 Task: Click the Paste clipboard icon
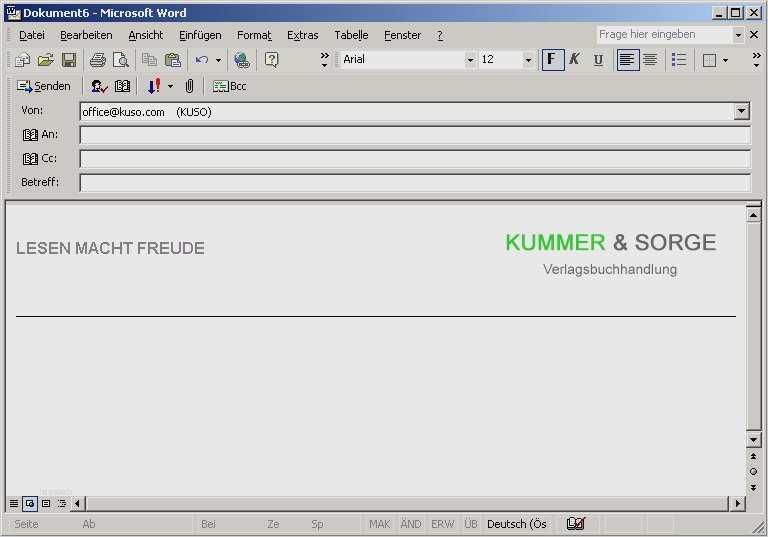click(x=172, y=60)
